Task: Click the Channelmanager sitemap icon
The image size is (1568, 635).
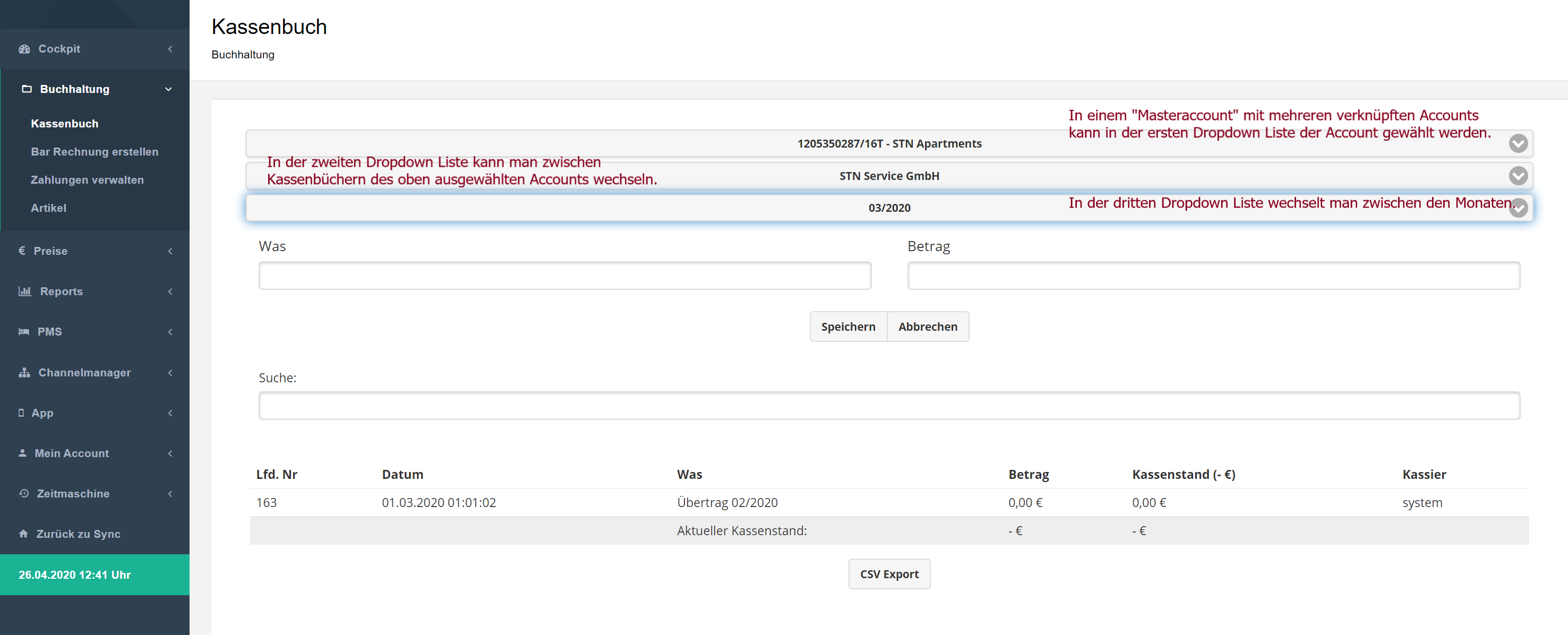Action: pos(24,372)
